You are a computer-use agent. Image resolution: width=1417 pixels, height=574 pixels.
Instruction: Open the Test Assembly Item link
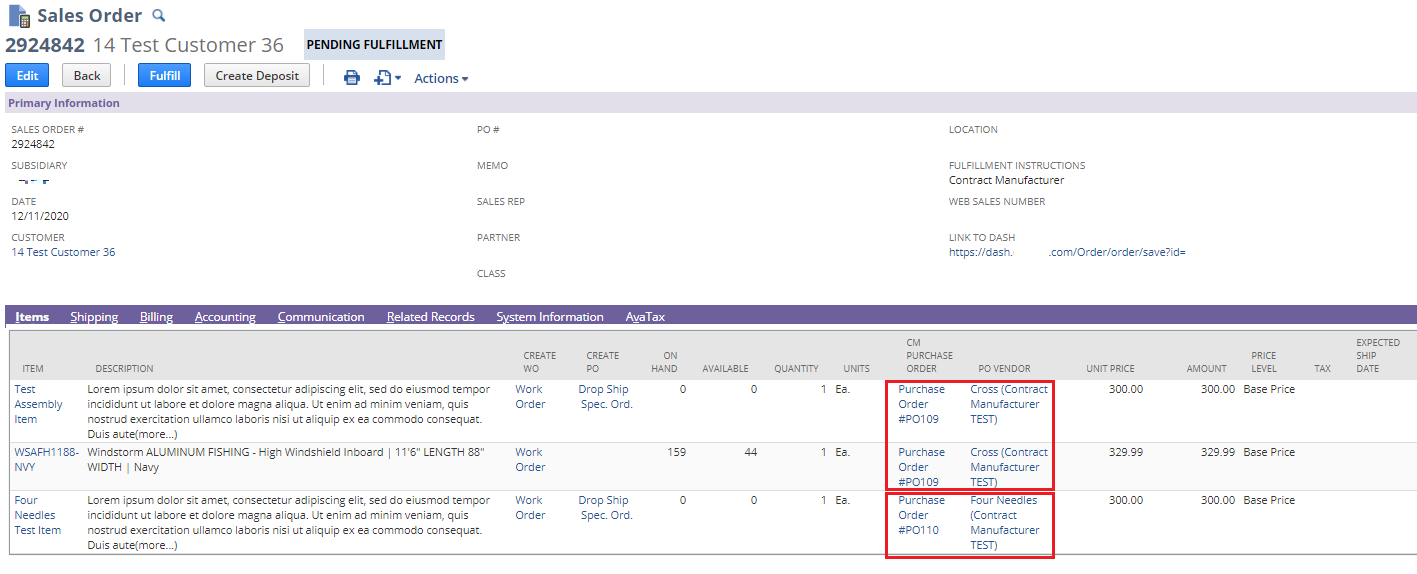pyautogui.click(x=38, y=404)
